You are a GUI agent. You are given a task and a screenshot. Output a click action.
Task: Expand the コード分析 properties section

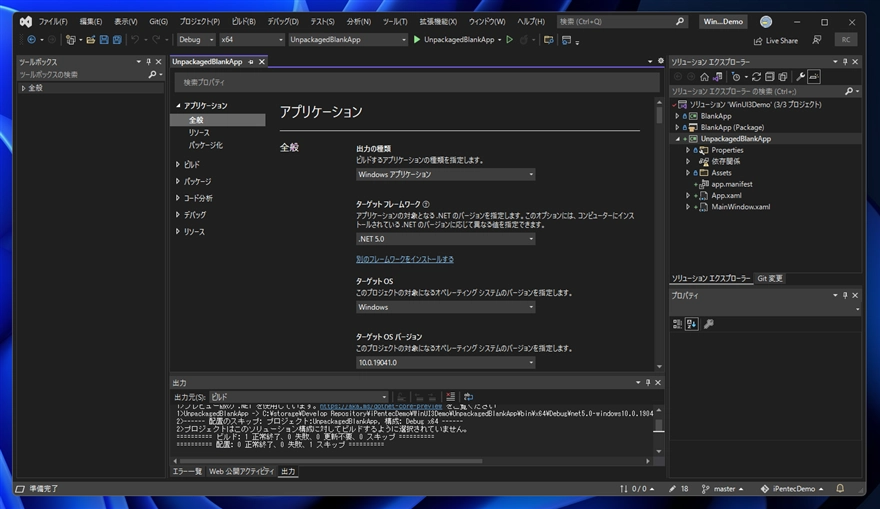pos(178,198)
